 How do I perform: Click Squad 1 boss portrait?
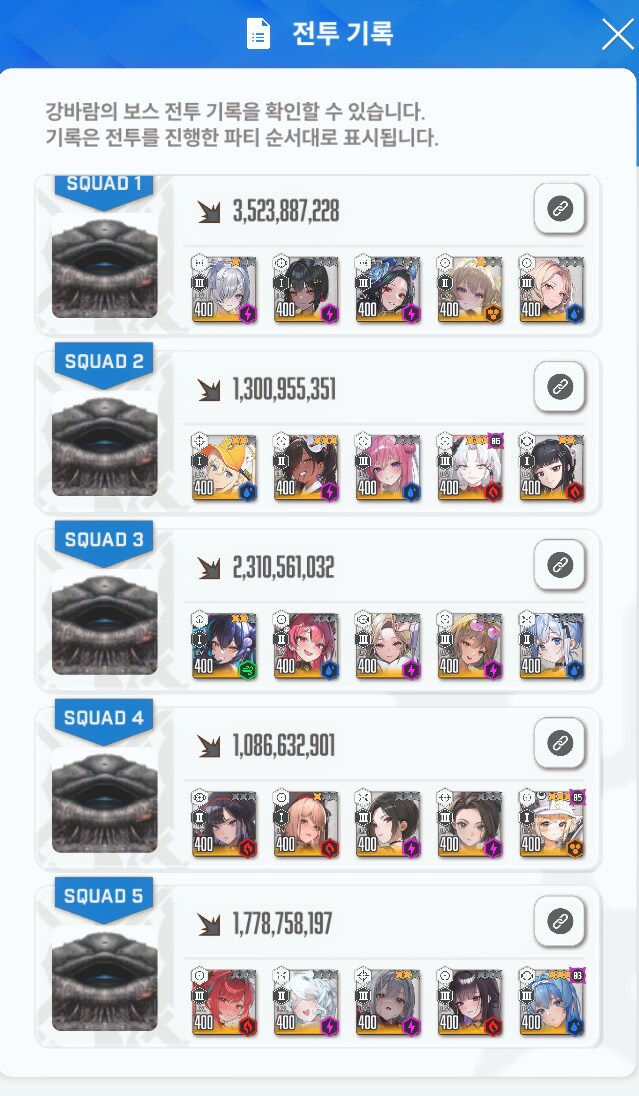point(105,266)
